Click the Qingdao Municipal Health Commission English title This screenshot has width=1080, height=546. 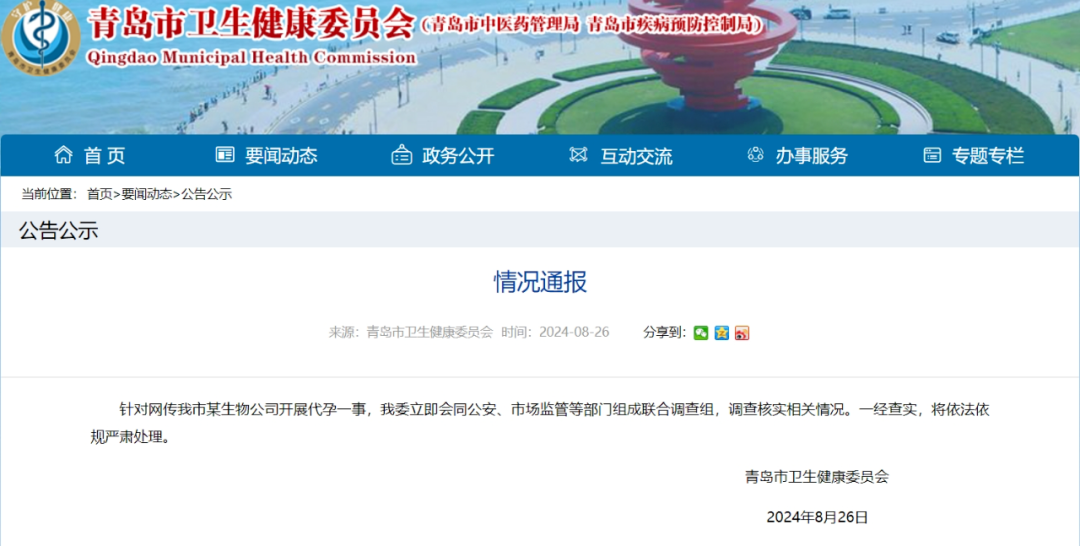251,58
